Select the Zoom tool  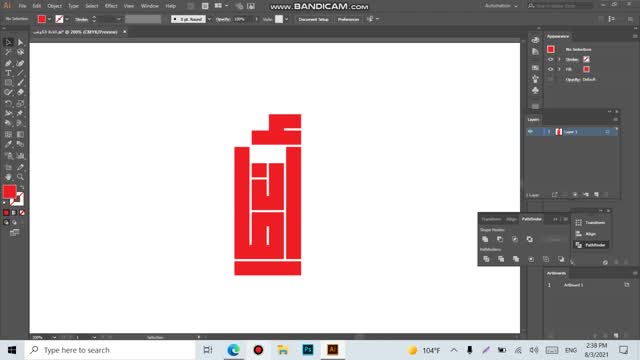pos(20,177)
